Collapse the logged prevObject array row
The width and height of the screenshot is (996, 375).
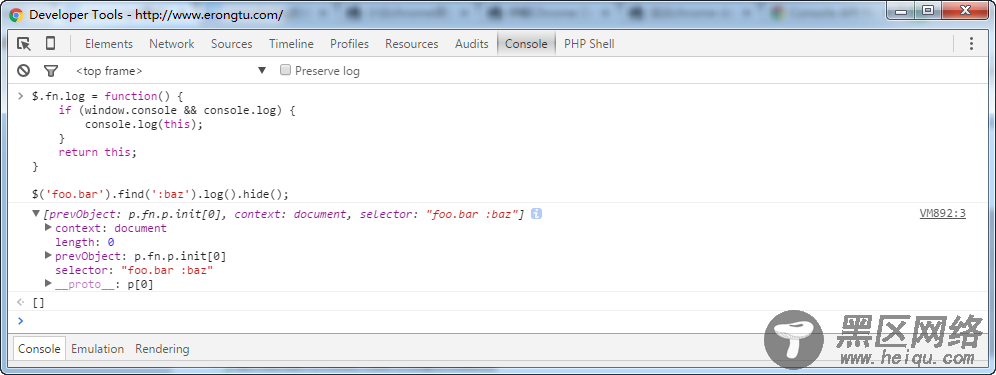[36, 214]
